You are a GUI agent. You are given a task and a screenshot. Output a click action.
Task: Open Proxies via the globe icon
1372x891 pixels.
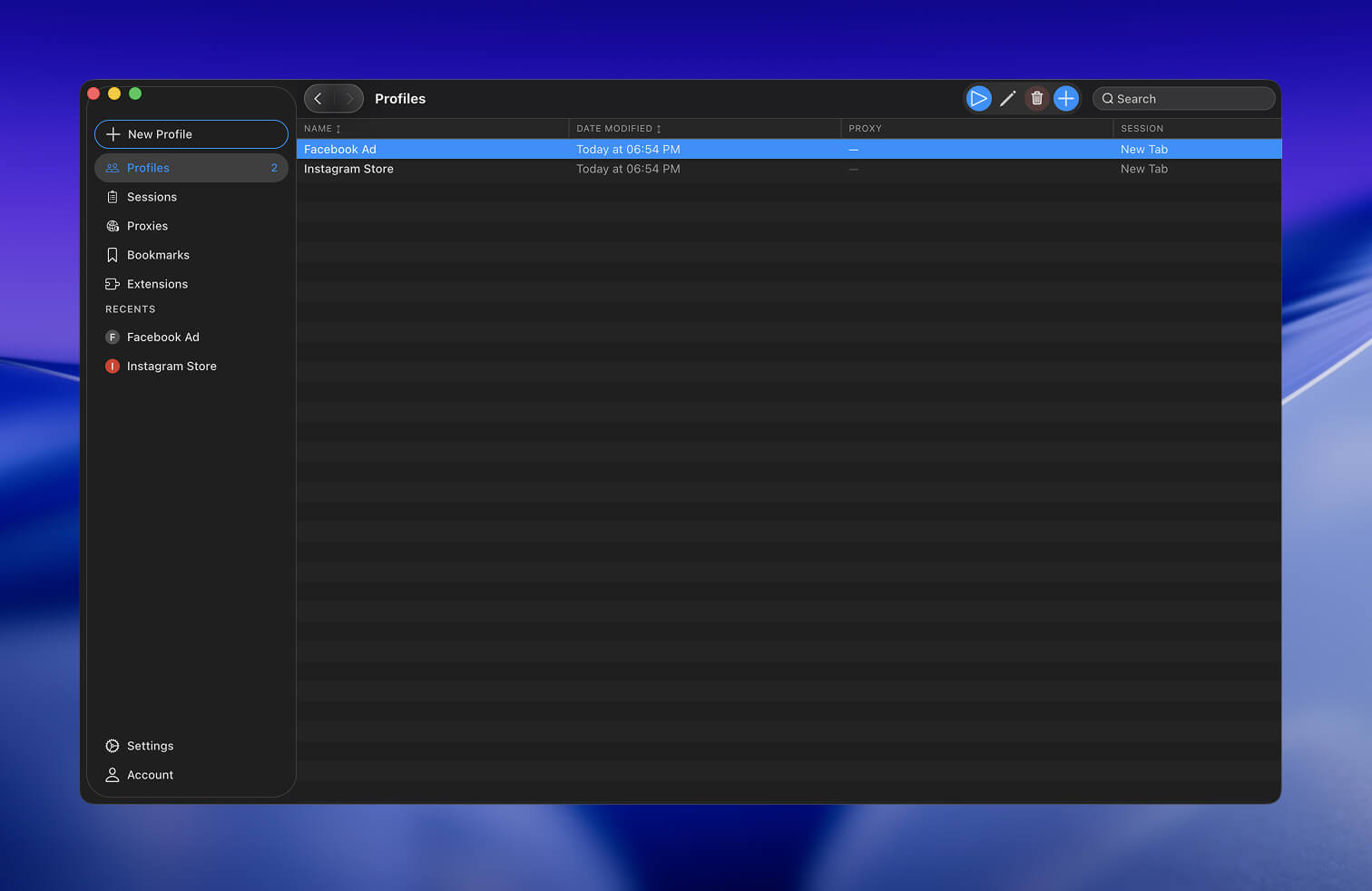[148, 225]
